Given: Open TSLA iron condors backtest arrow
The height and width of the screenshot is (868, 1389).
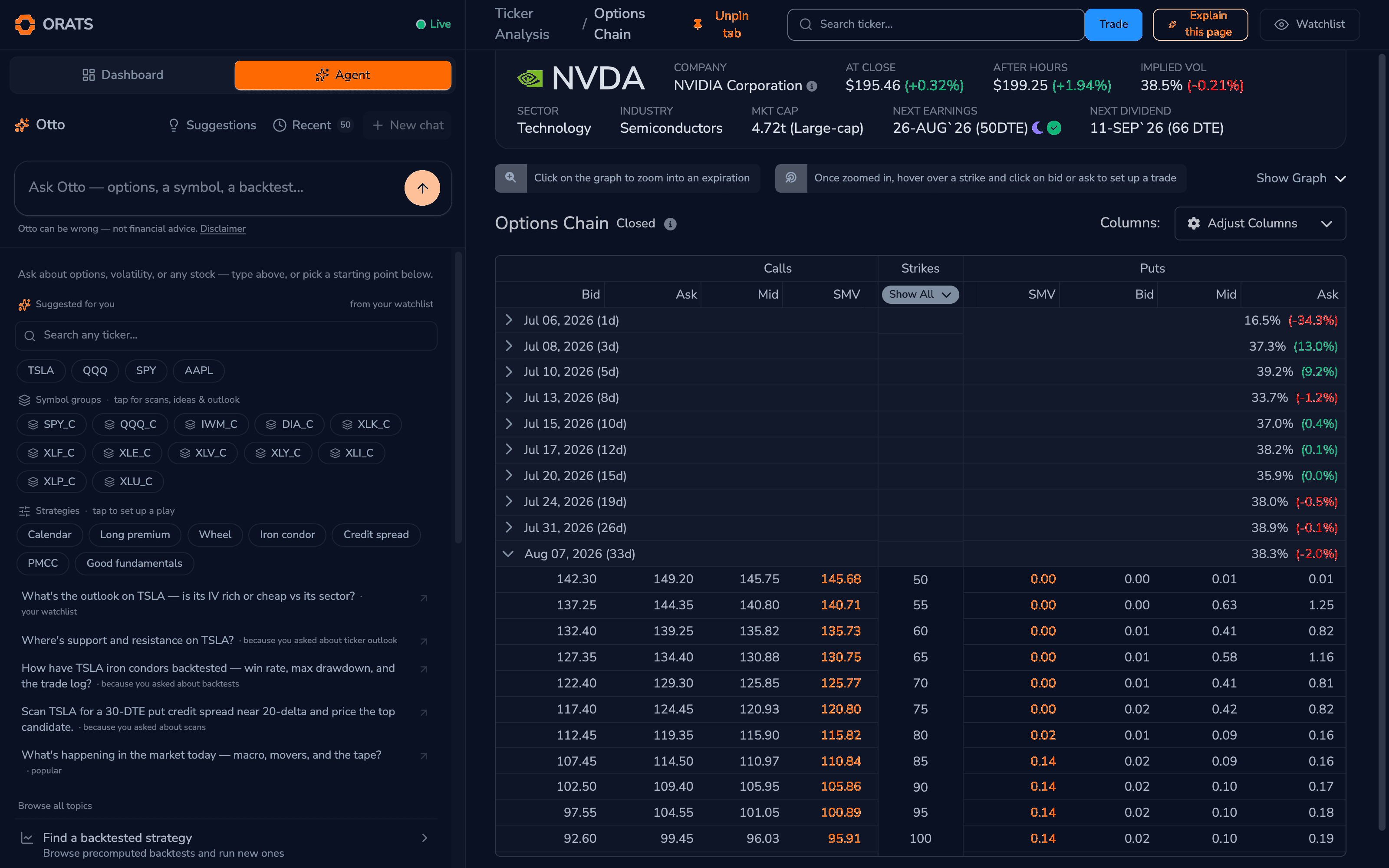Looking at the screenshot, I should [x=424, y=669].
